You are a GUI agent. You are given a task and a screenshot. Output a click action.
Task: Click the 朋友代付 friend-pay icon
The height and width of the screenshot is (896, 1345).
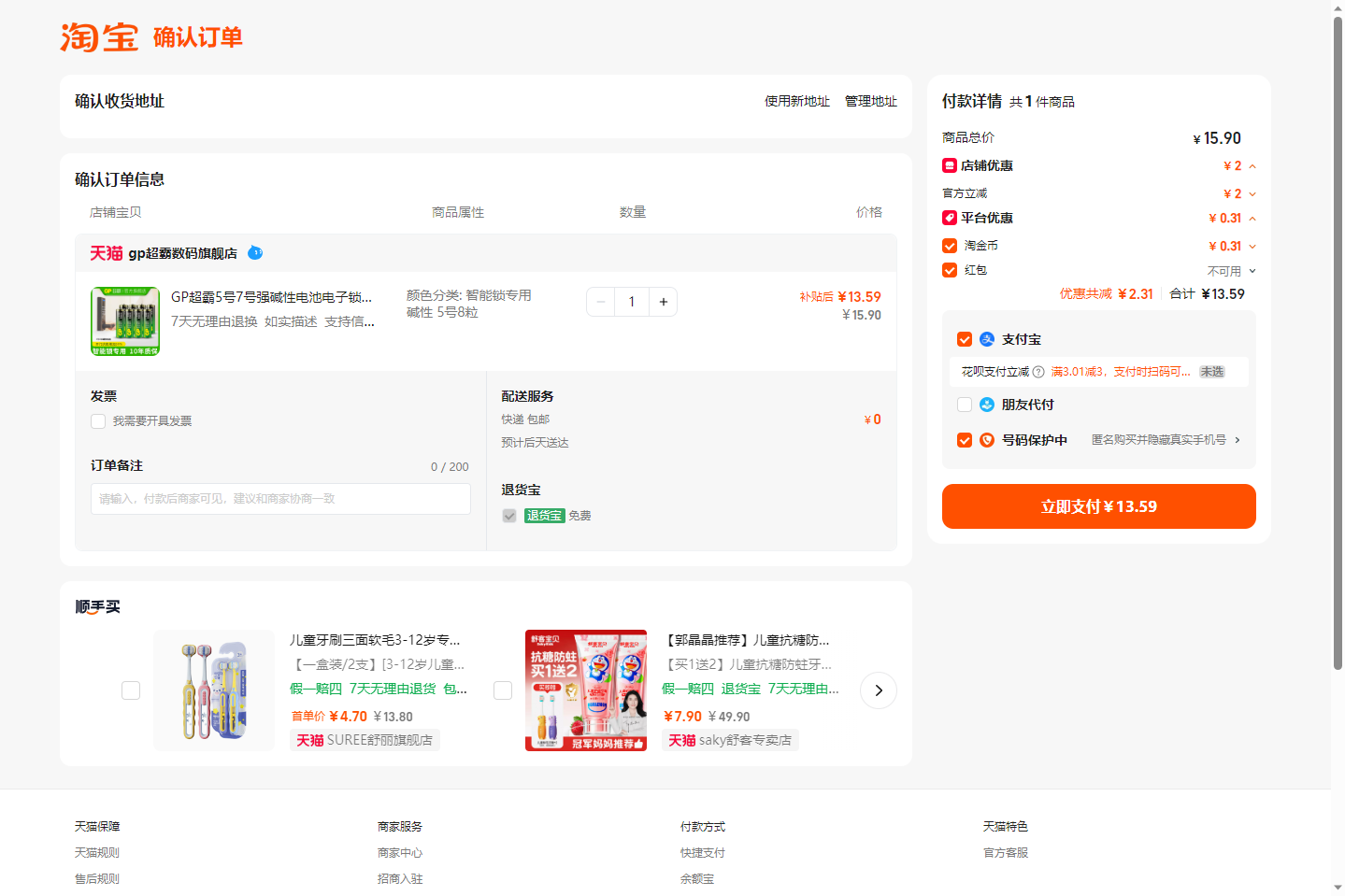click(x=987, y=405)
